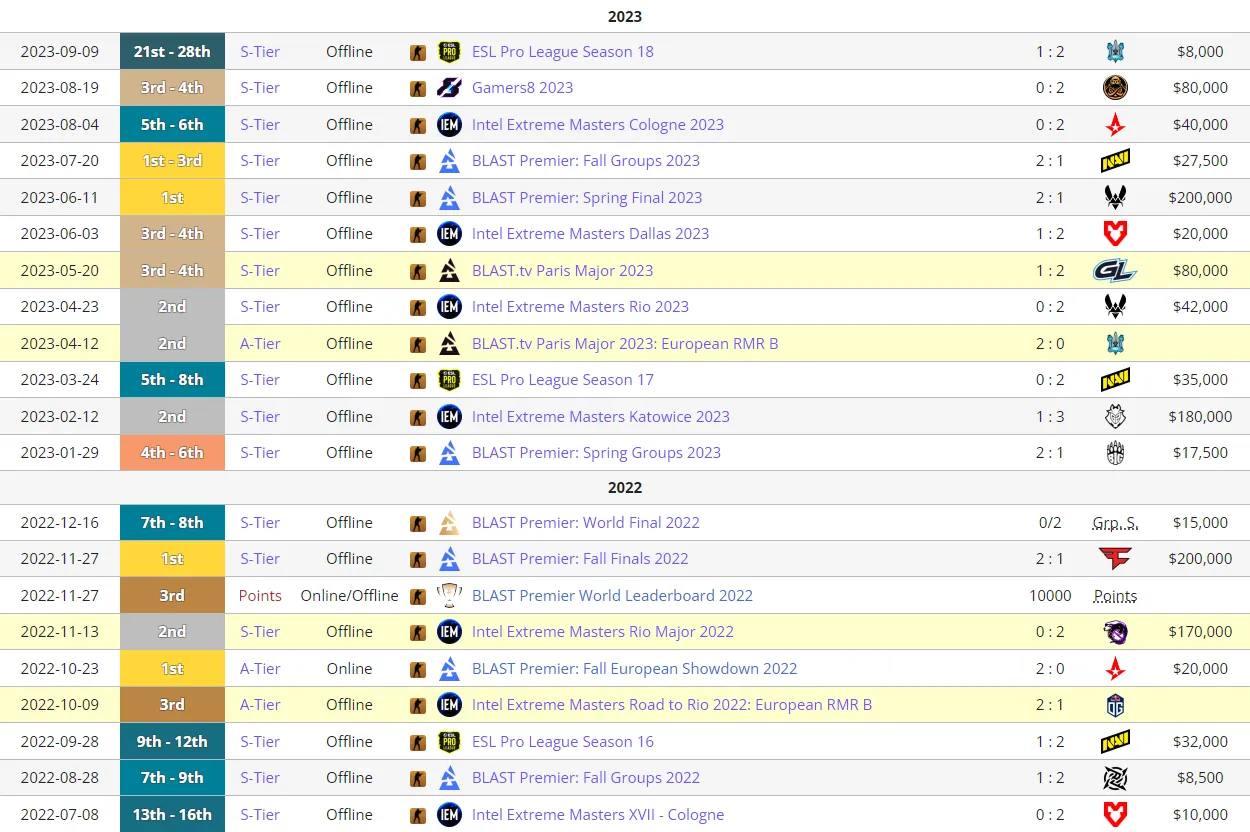
Task: Click the A-Tier link in the 2023-04-12 row
Action: click(260, 344)
